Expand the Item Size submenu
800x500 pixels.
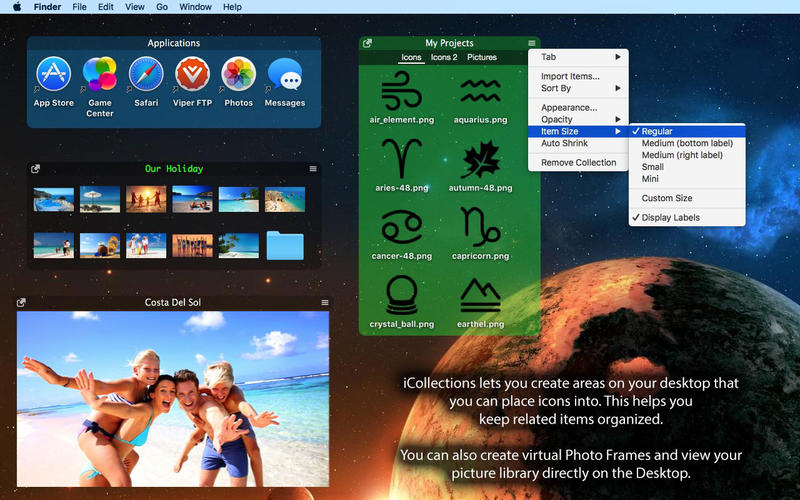click(578, 131)
